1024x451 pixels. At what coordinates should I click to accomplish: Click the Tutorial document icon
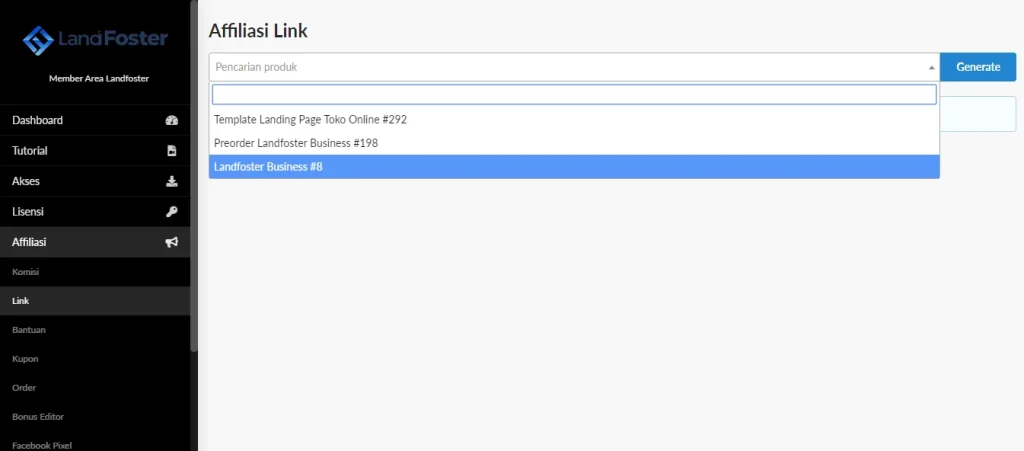(171, 151)
